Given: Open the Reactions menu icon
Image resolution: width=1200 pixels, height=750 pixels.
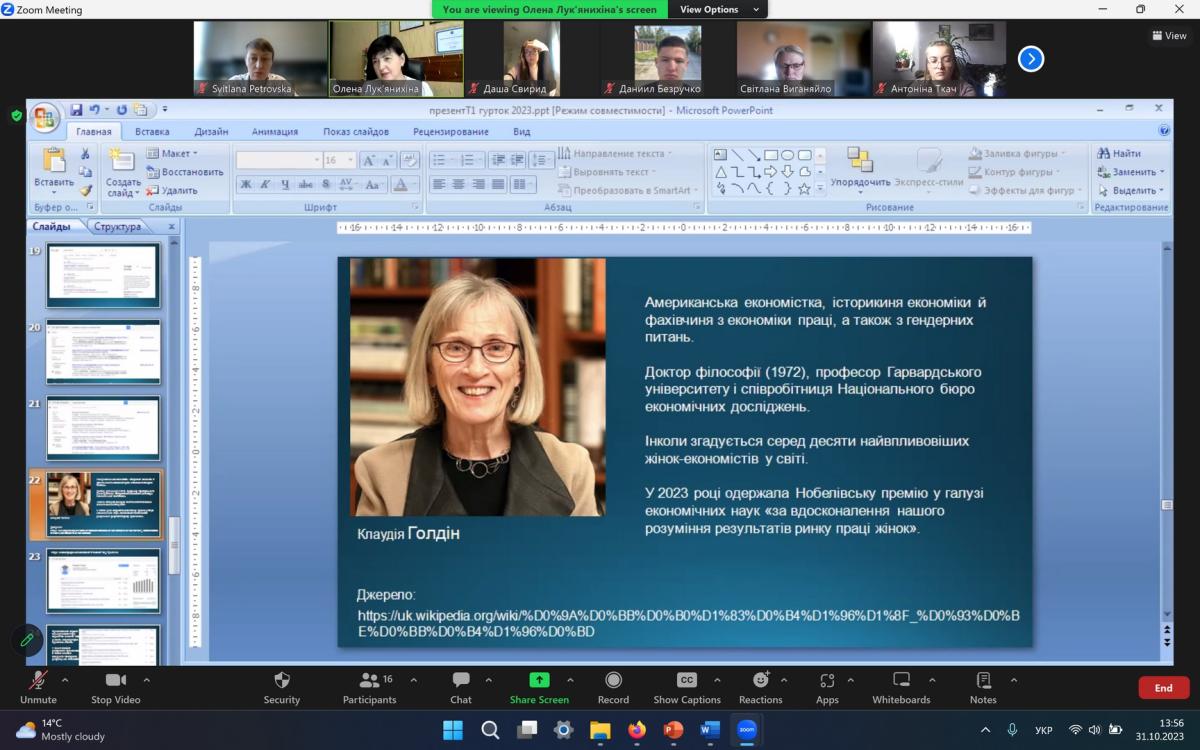Looking at the screenshot, I should tap(761, 681).
